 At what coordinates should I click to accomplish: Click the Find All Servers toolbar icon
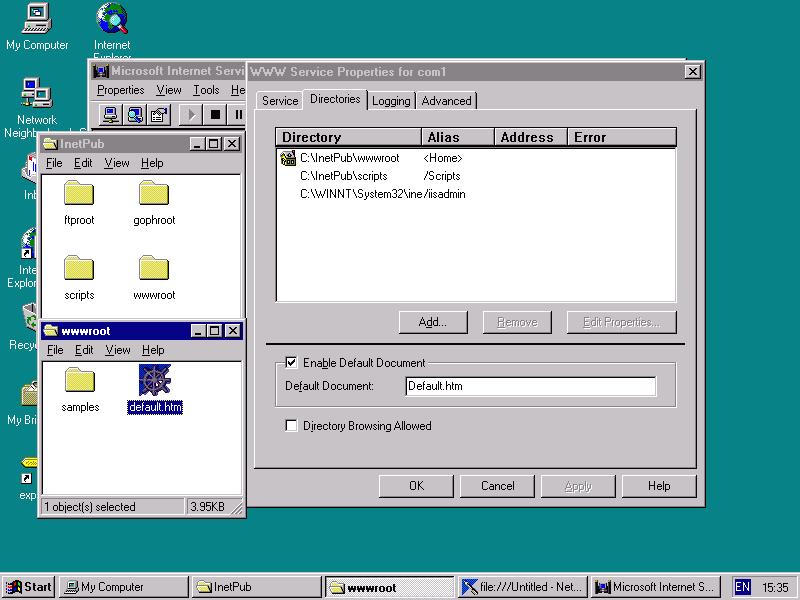(x=135, y=115)
